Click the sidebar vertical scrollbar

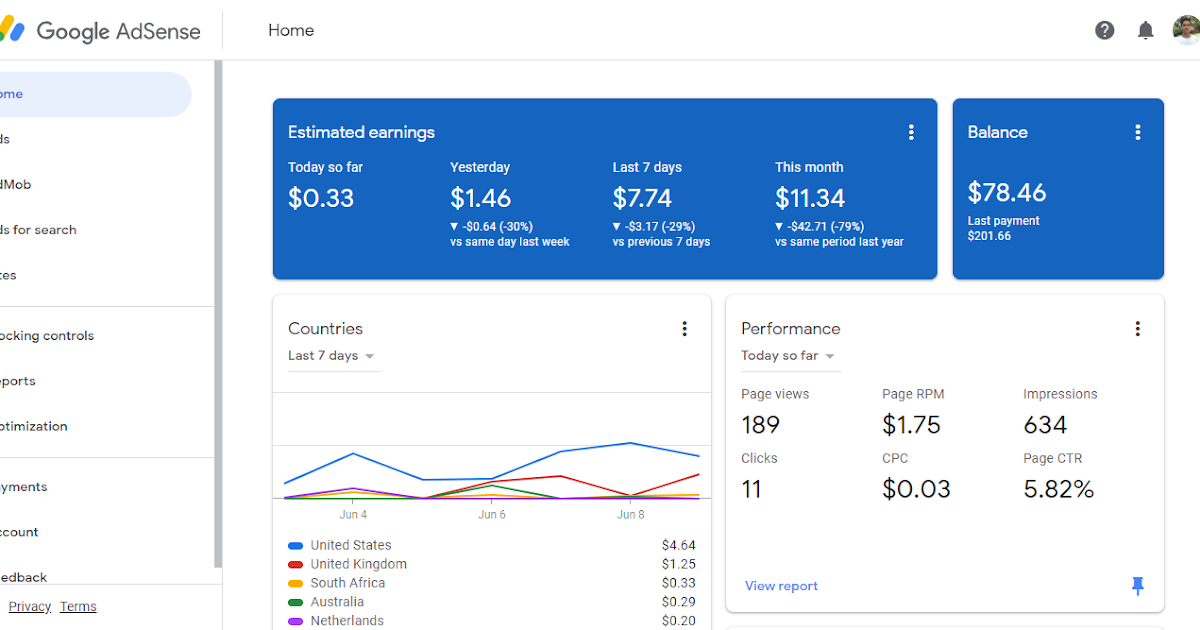(218, 300)
